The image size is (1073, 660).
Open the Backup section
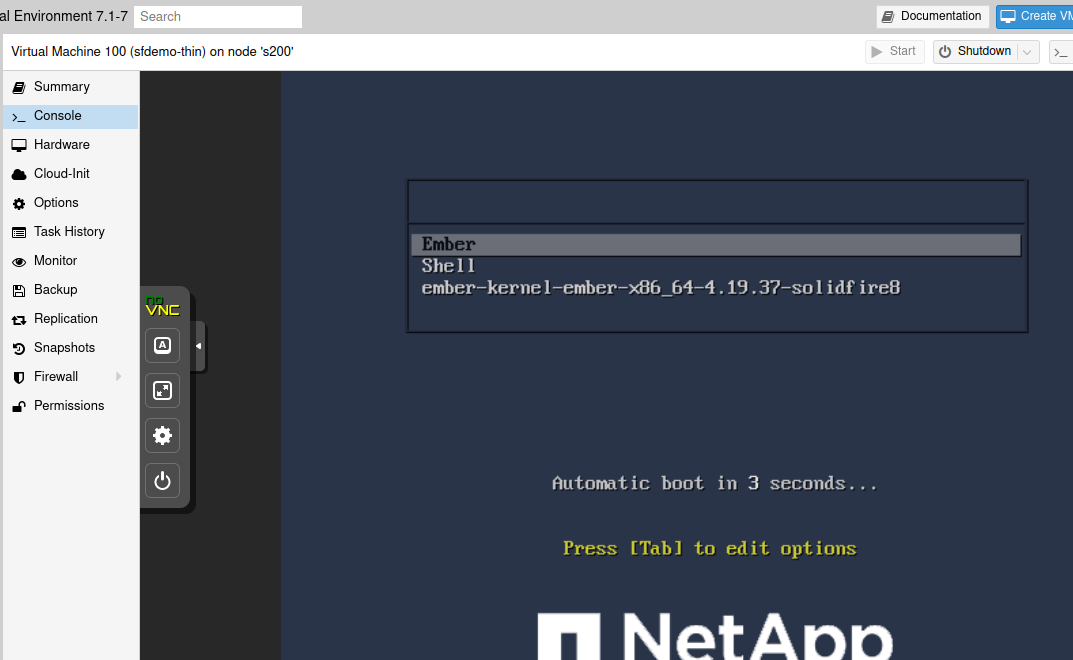(70, 290)
